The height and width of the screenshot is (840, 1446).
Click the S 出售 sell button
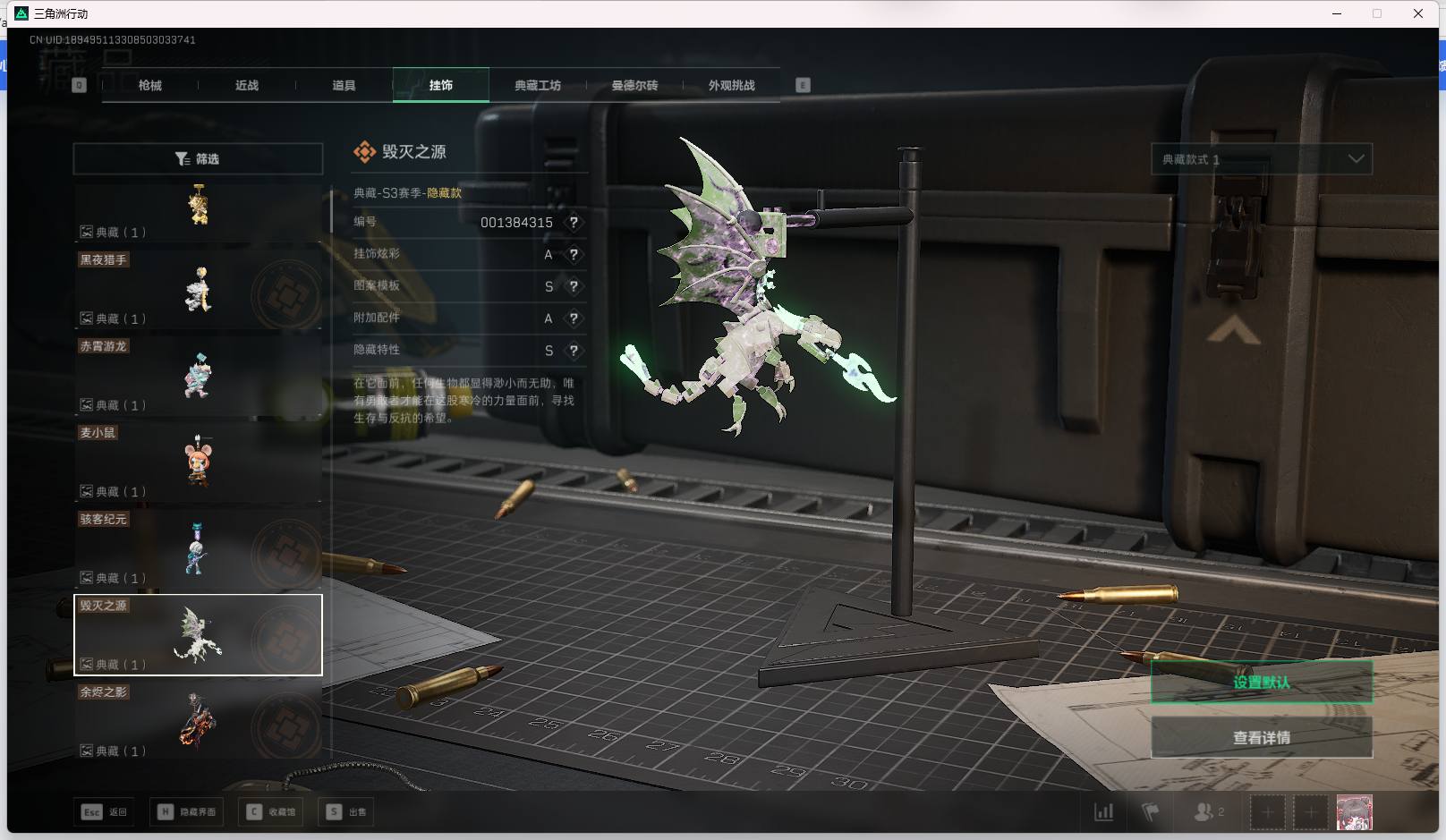[x=346, y=811]
